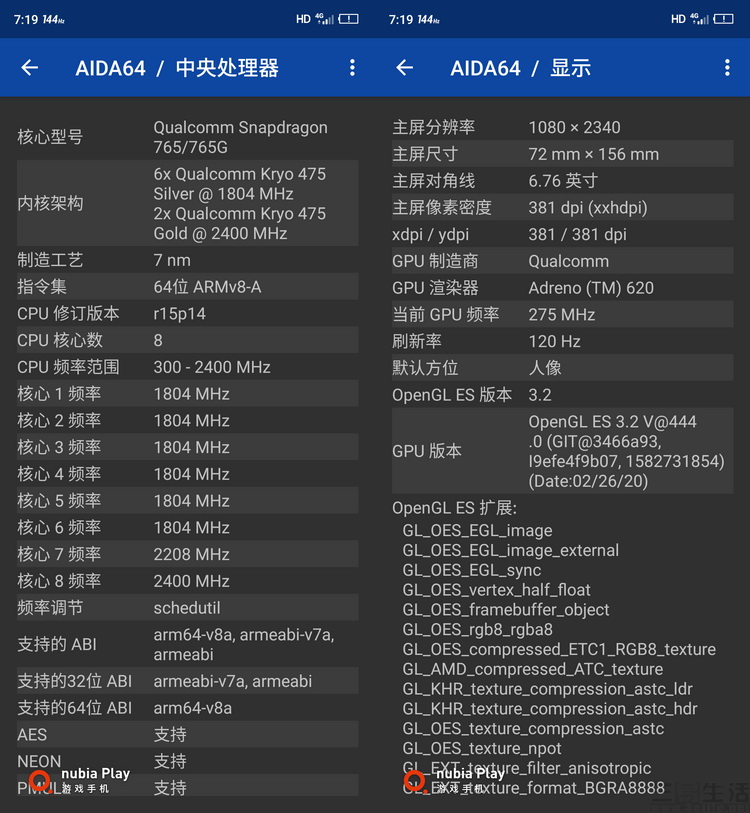The width and height of the screenshot is (750, 813).
Task: Select the CPU 核心数 row
Action: pos(188,340)
